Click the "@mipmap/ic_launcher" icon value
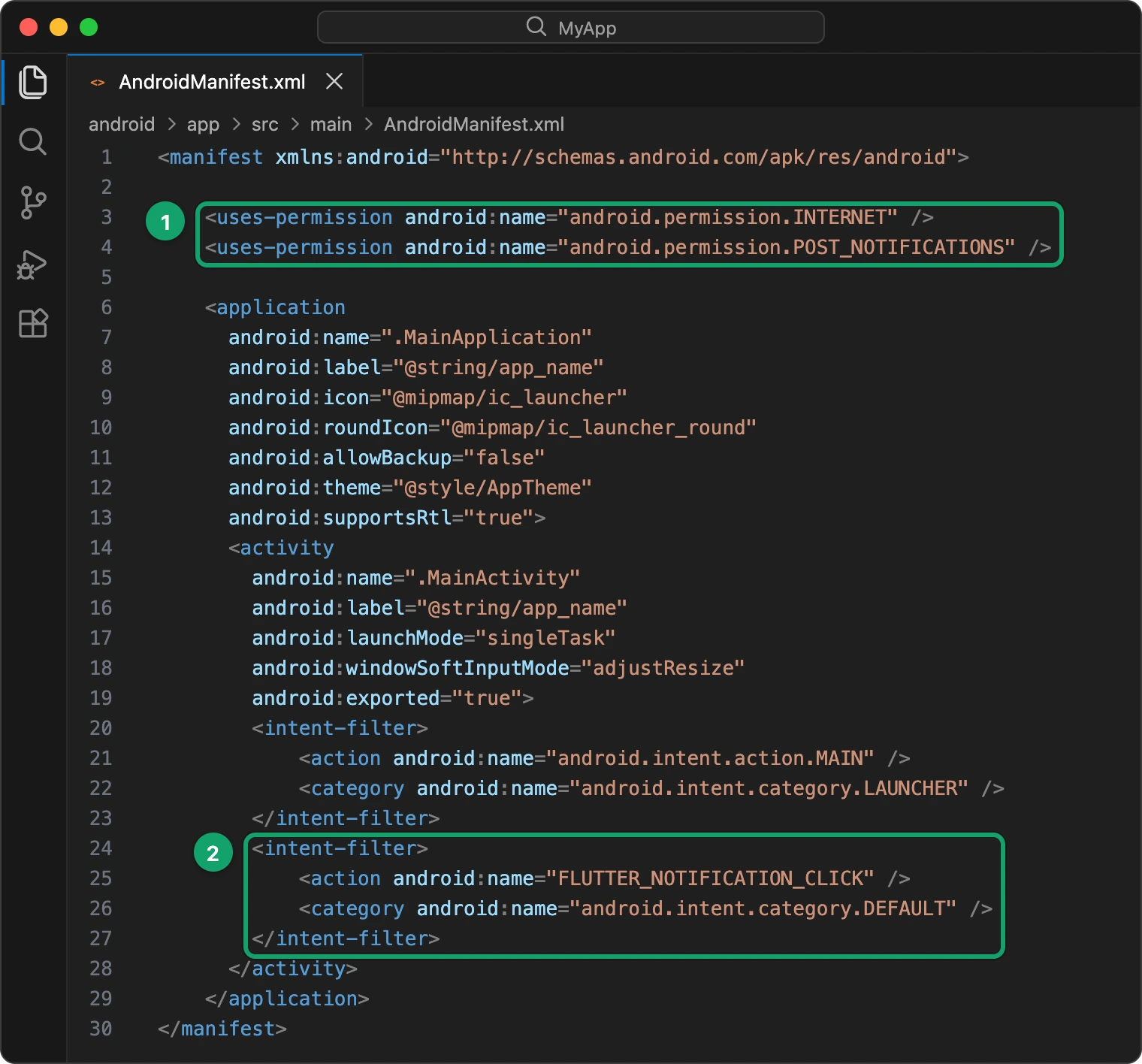The width and height of the screenshot is (1142, 1064). coord(504,397)
